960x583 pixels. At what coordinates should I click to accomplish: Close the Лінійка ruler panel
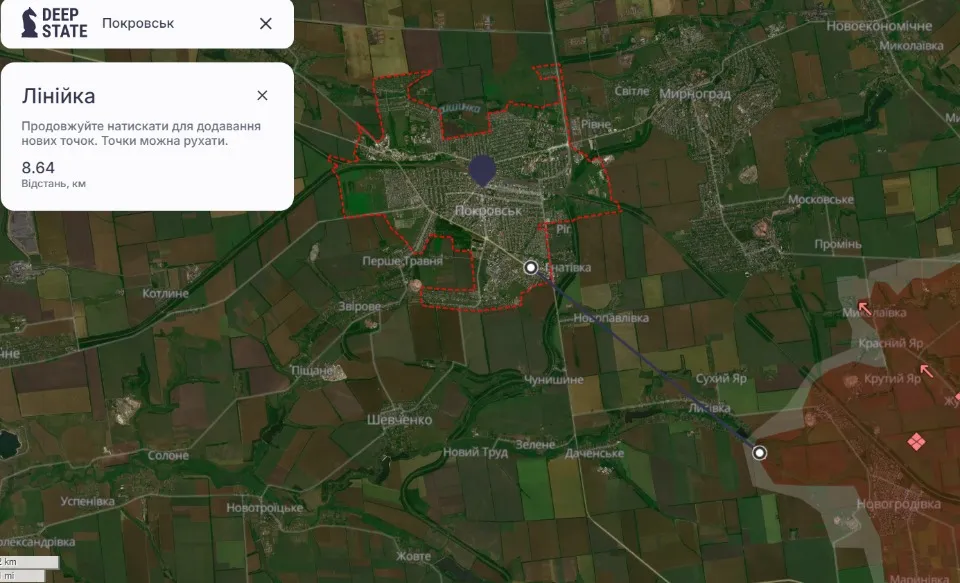coord(262,96)
